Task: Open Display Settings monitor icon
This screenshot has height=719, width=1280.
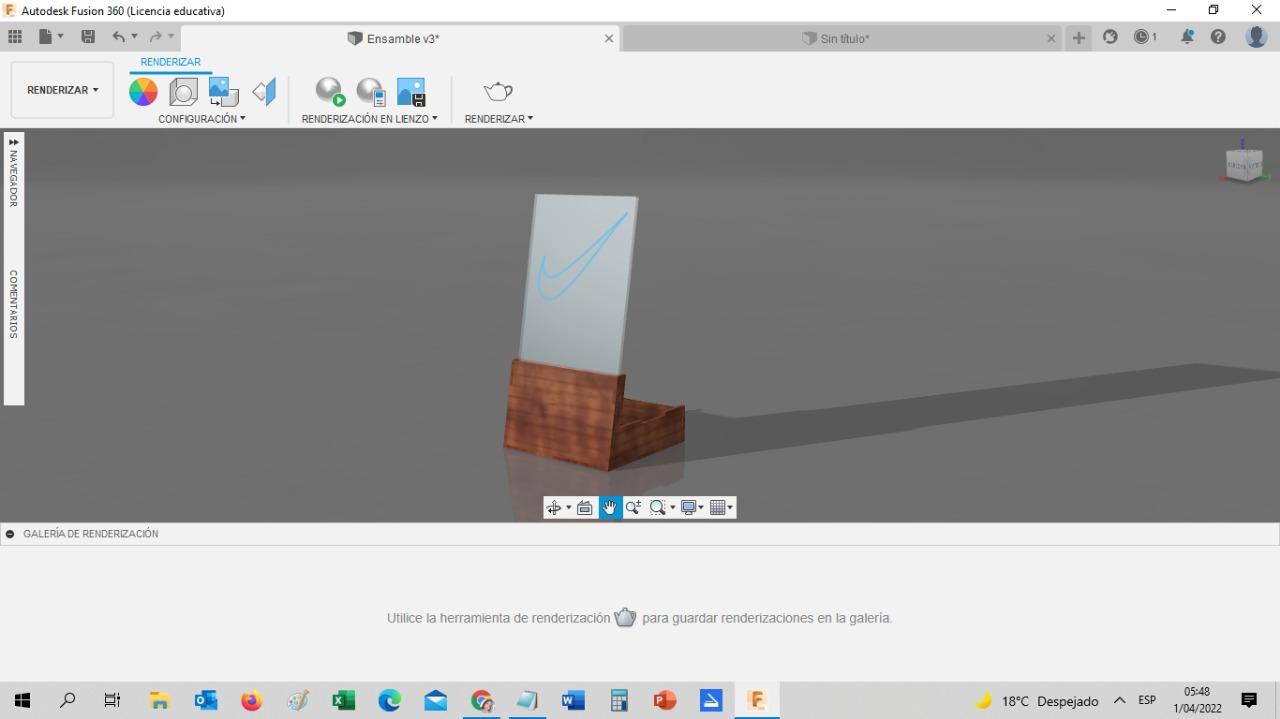Action: click(x=688, y=508)
